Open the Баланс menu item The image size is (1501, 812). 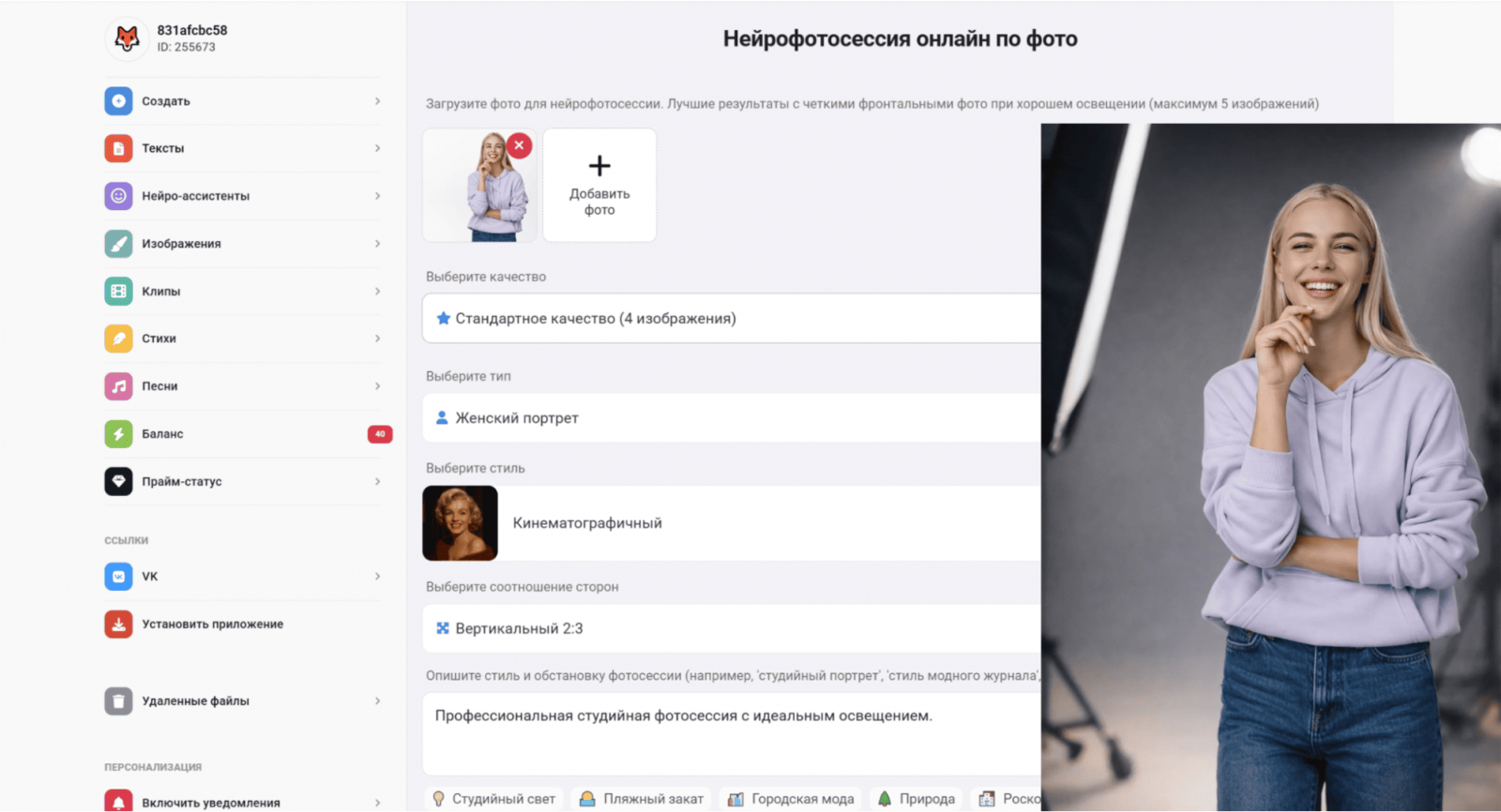click(x=248, y=434)
